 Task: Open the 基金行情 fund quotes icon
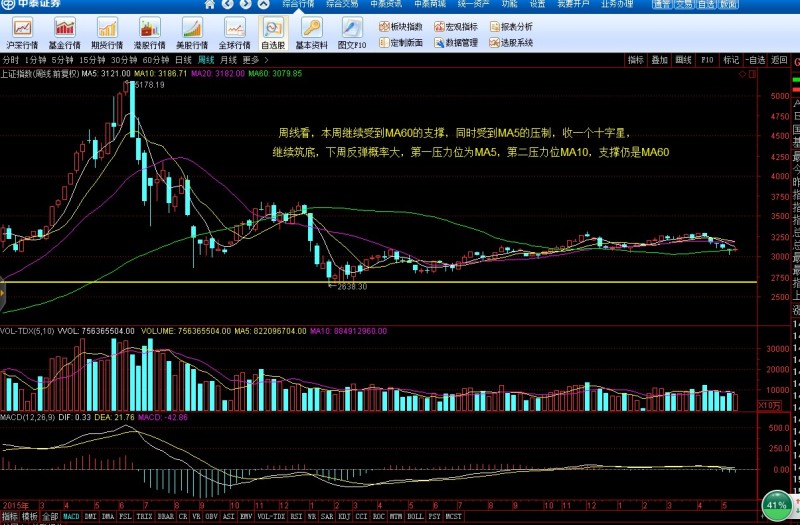click(65, 33)
